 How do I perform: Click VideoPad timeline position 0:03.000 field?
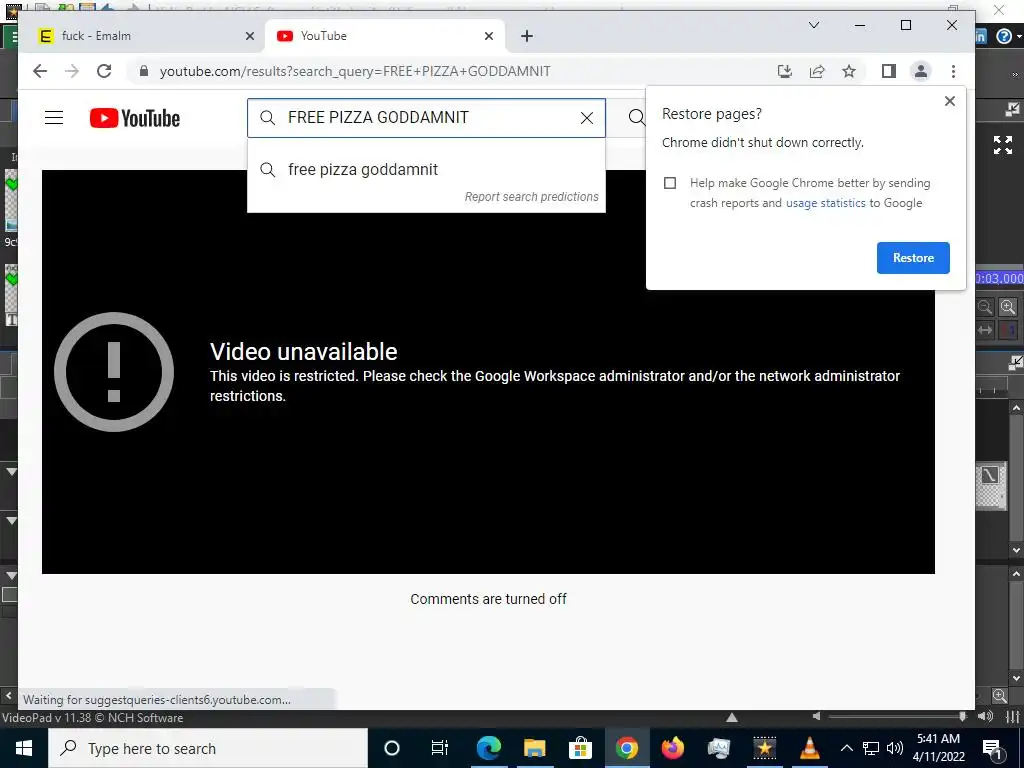(1000, 279)
